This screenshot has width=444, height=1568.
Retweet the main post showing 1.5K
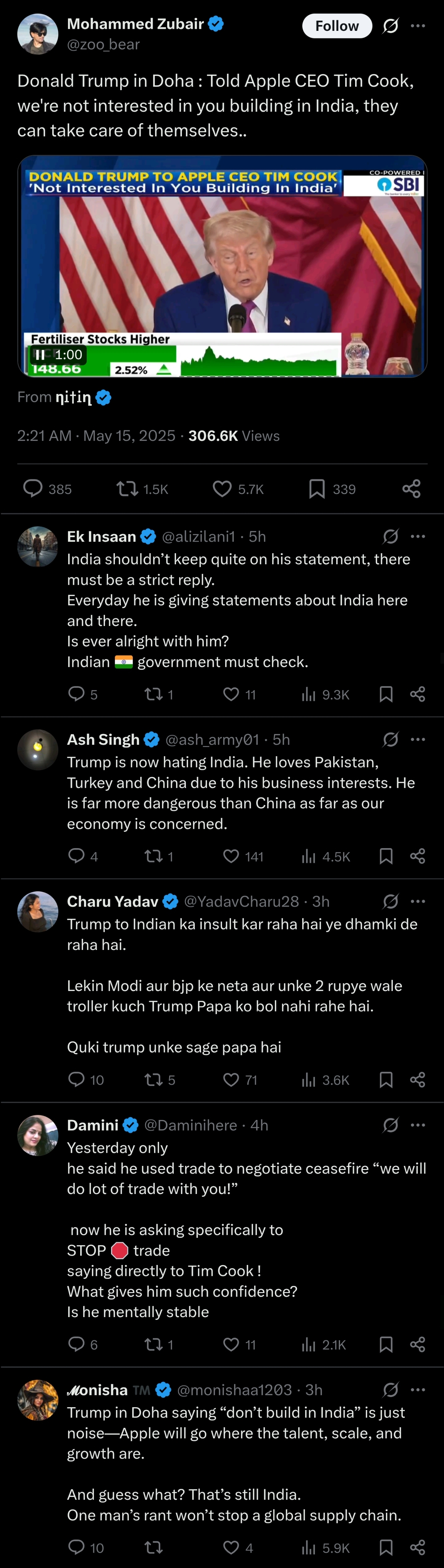pos(142,489)
